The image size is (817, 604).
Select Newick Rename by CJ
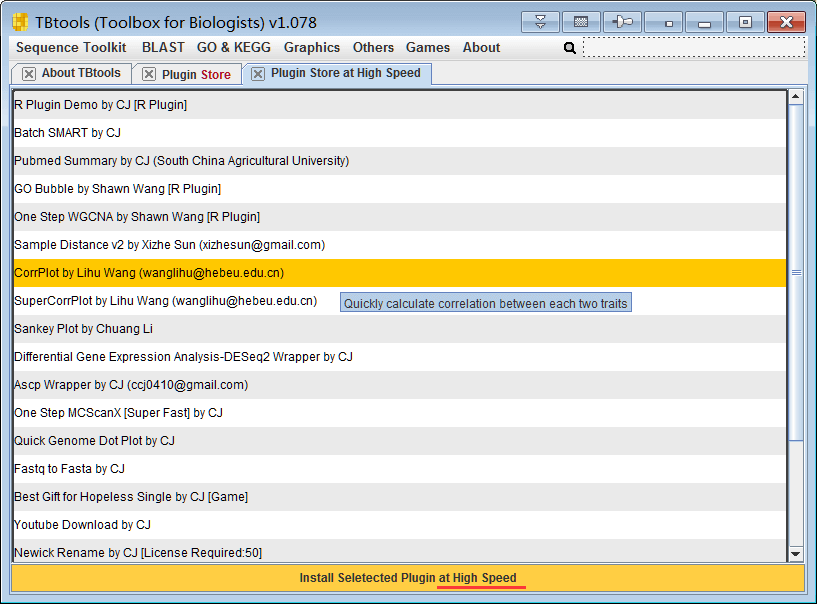(x=400, y=551)
